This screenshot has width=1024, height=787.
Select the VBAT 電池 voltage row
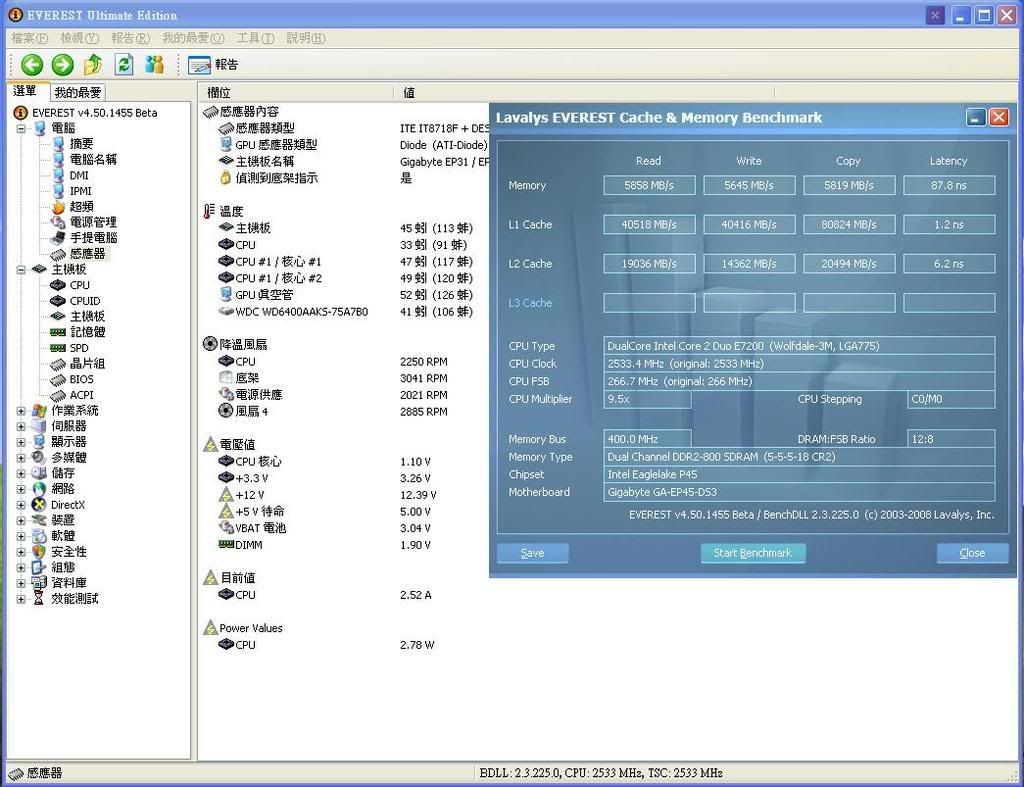click(x=325, y=528)
